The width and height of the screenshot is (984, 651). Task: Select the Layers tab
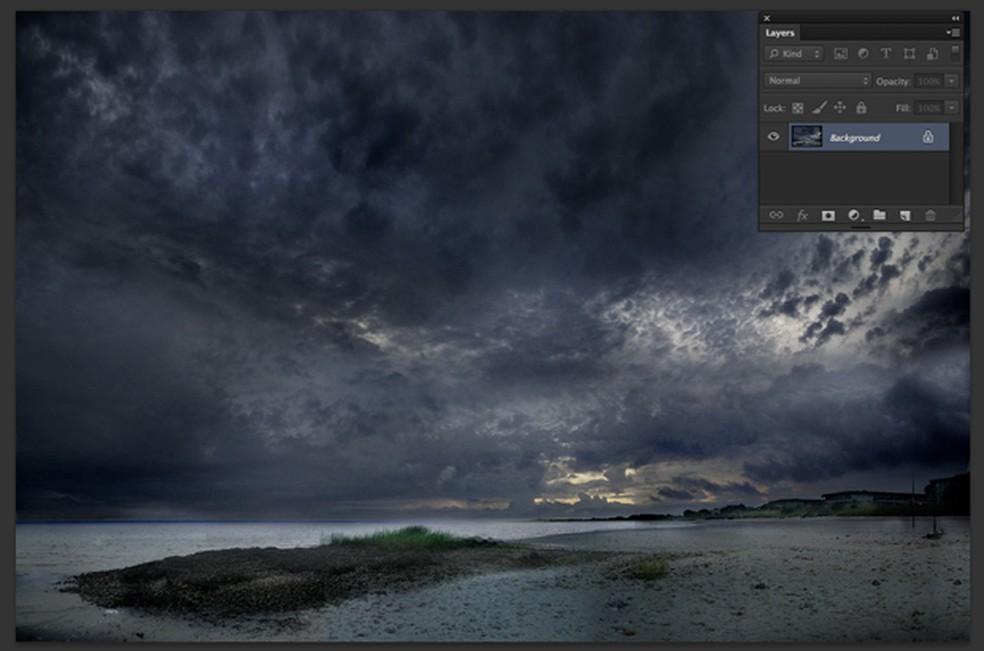tap(780, 33)
